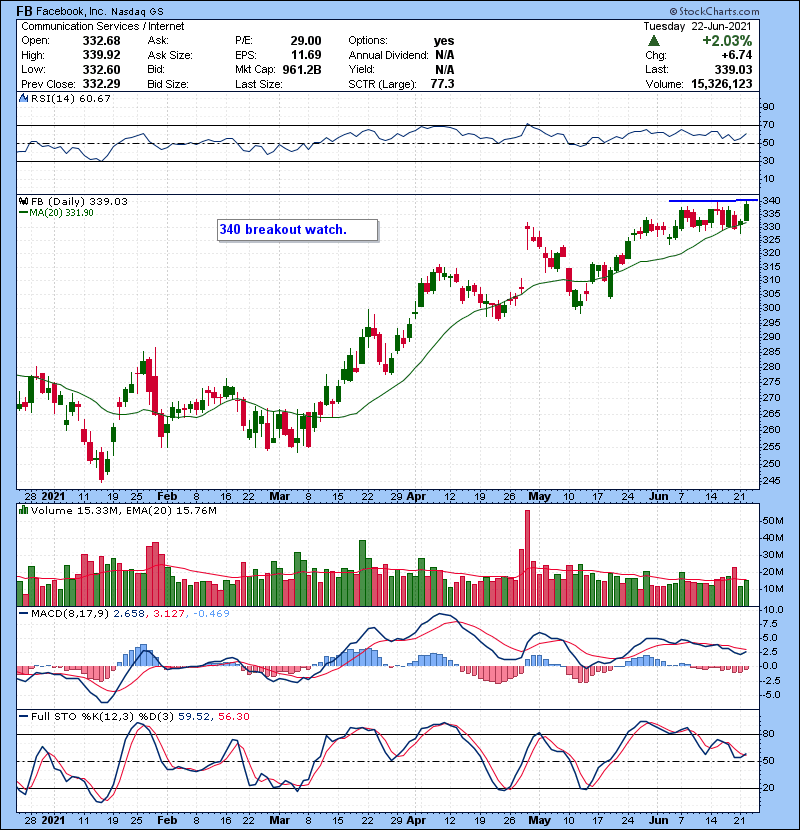
Task: Select the "340 breakout watch." annotation box
Action: pos(298,230)
